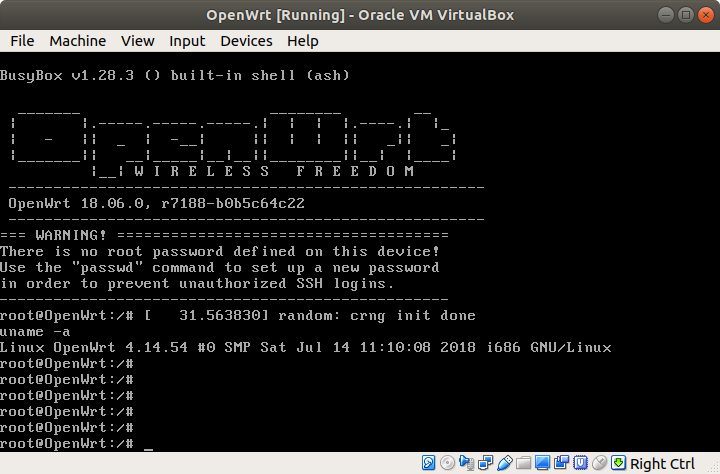Open the Devices menu

[x=246, y=41]
